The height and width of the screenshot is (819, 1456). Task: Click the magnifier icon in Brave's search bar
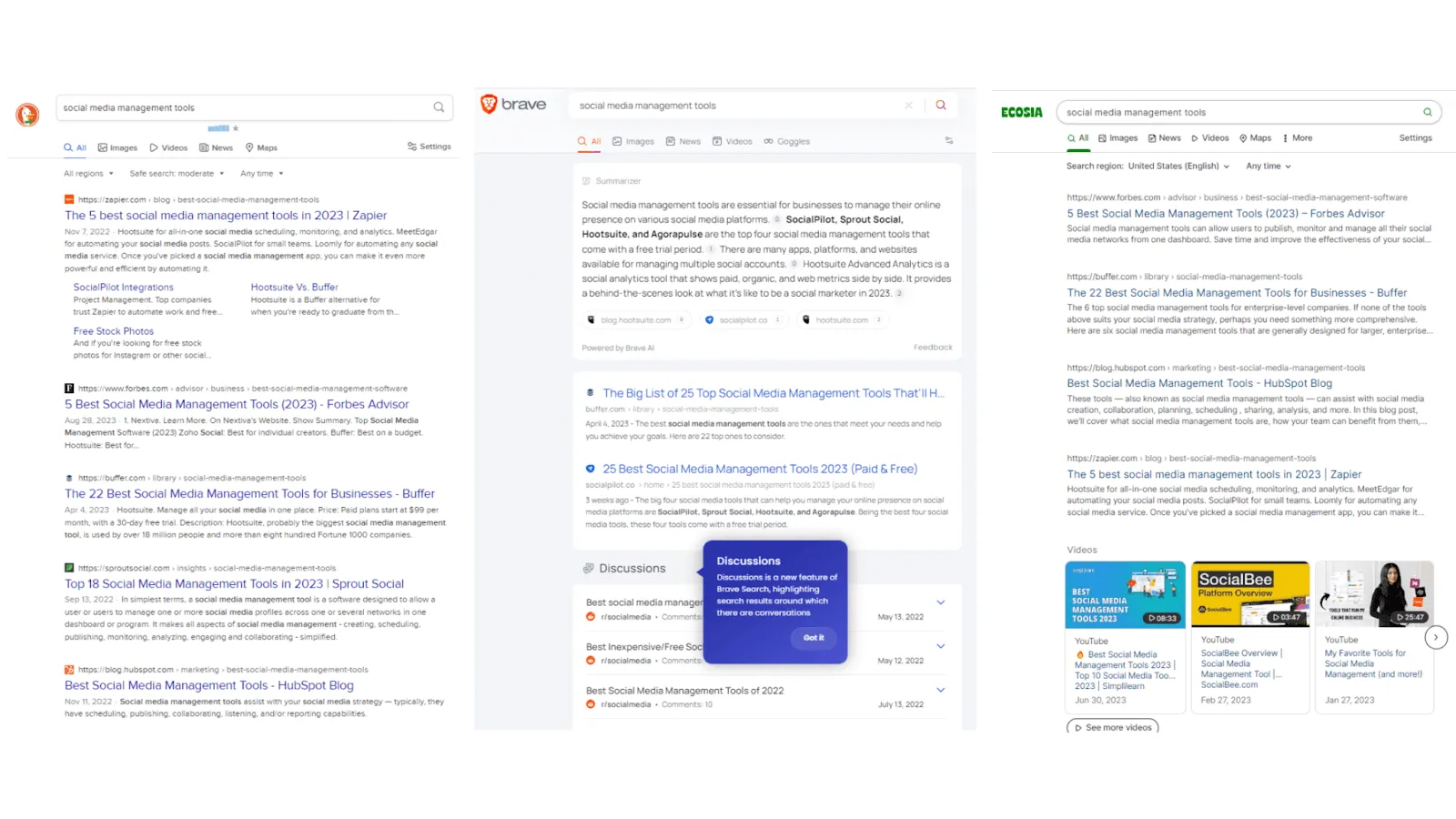tap(941, 105)
